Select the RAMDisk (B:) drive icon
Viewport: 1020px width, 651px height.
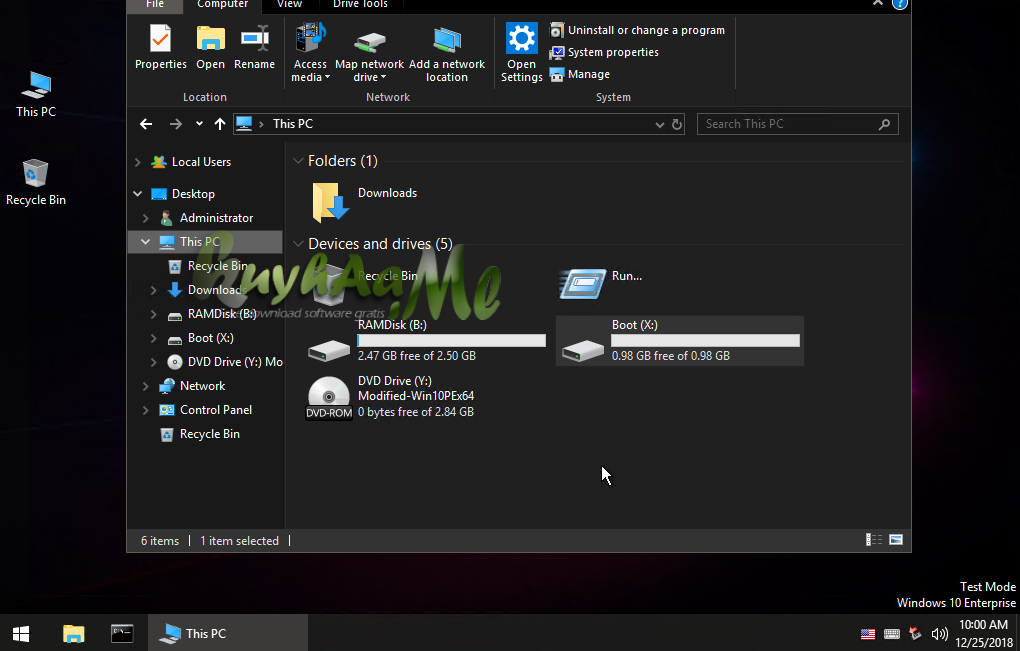[x=329, y=350]
